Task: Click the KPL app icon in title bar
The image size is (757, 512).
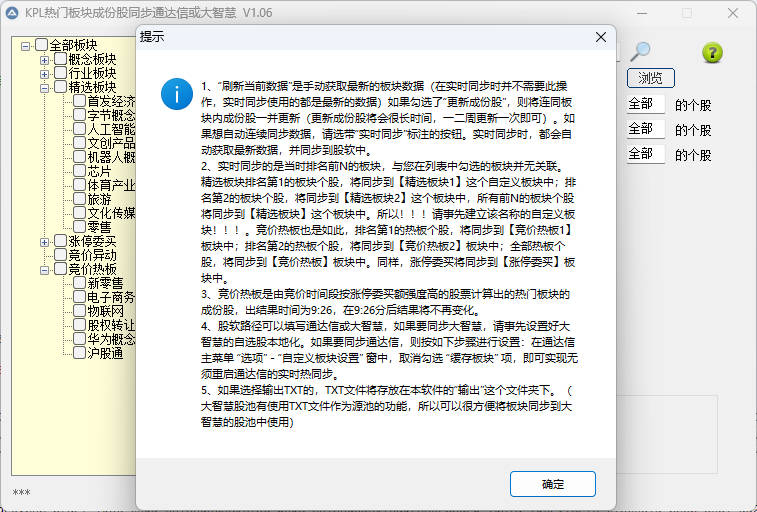Action: pos(12,11)
